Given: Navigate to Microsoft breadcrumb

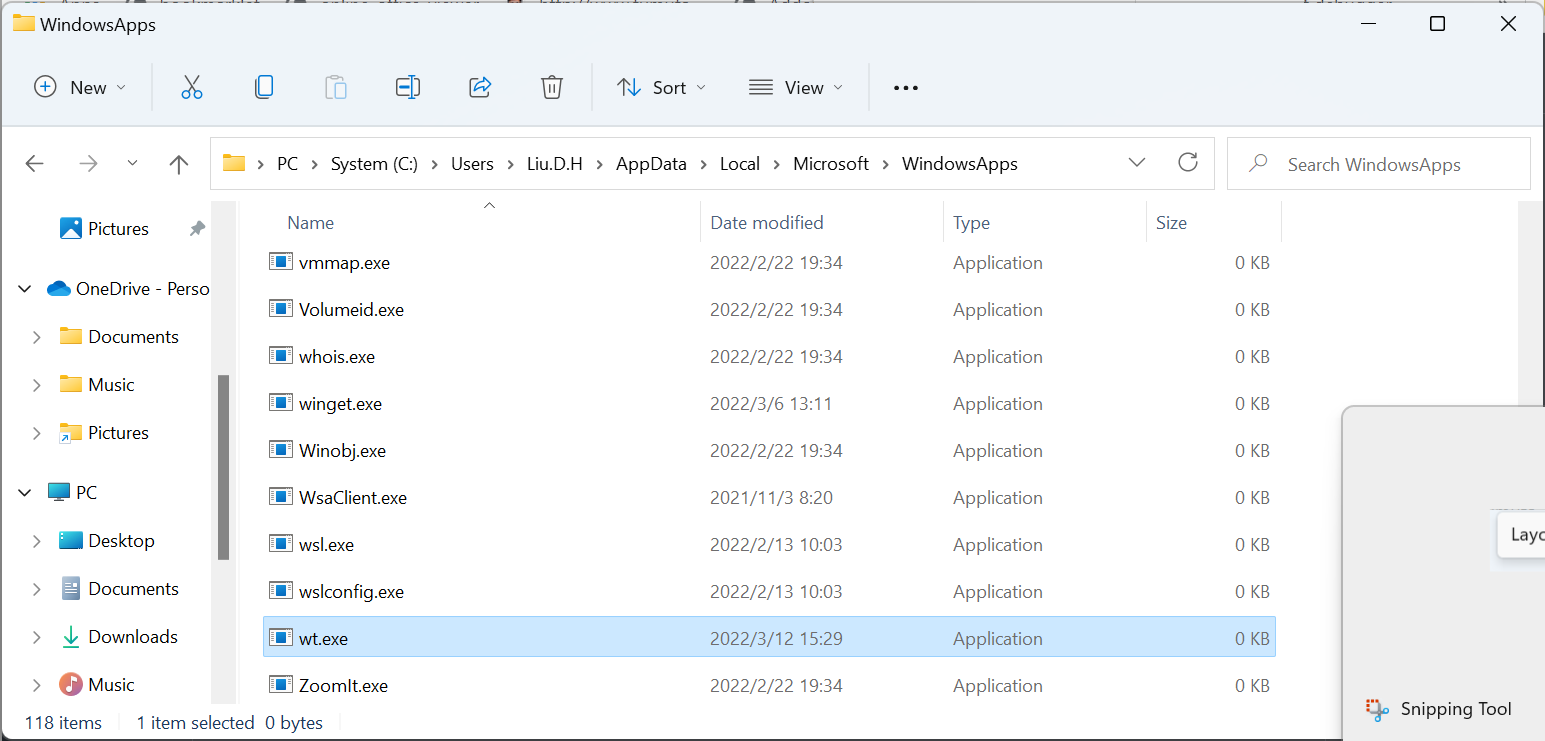Looking at the screenshot, I should (831, 164).
